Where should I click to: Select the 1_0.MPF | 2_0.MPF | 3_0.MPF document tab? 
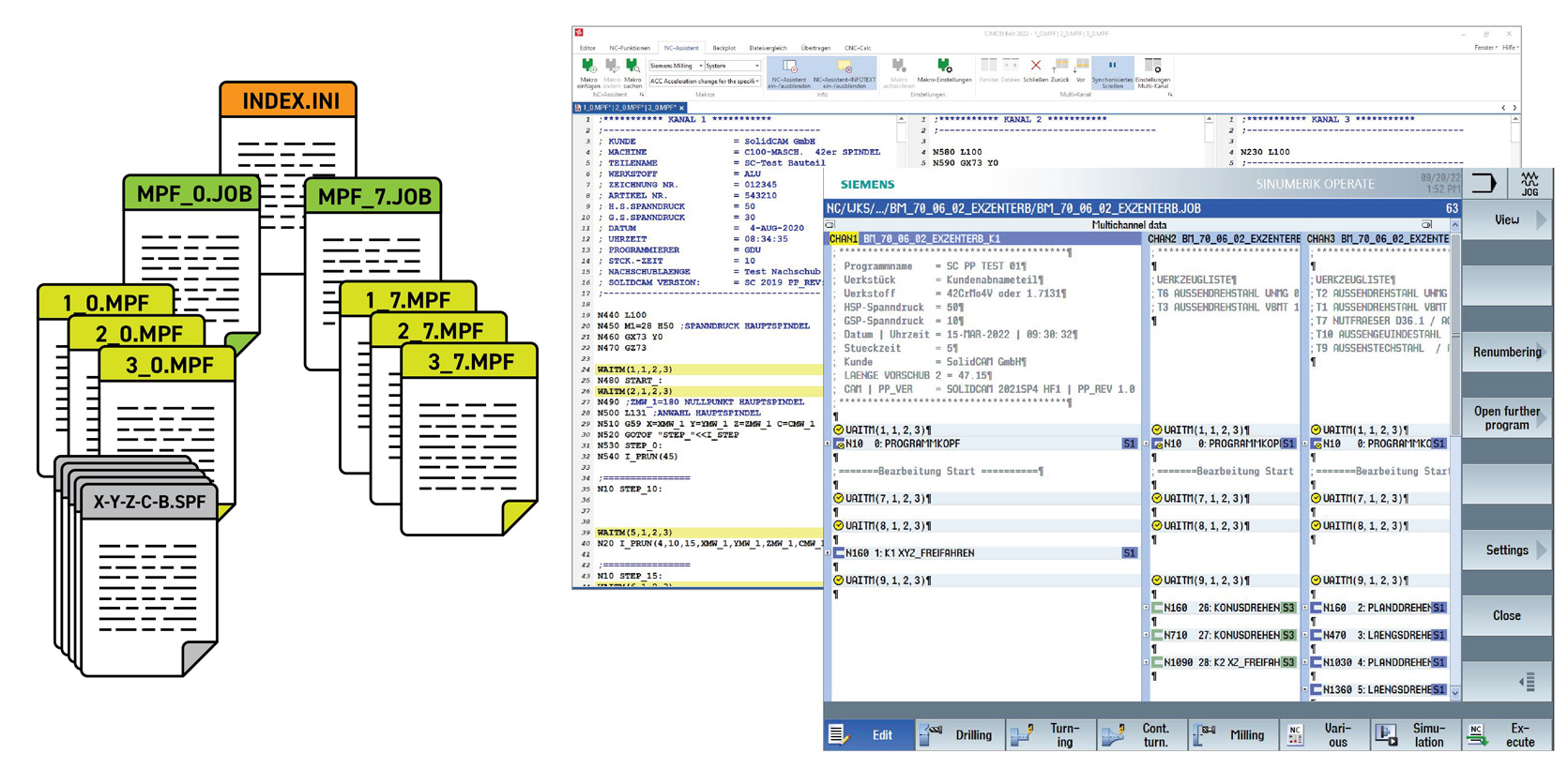point(628,108)
